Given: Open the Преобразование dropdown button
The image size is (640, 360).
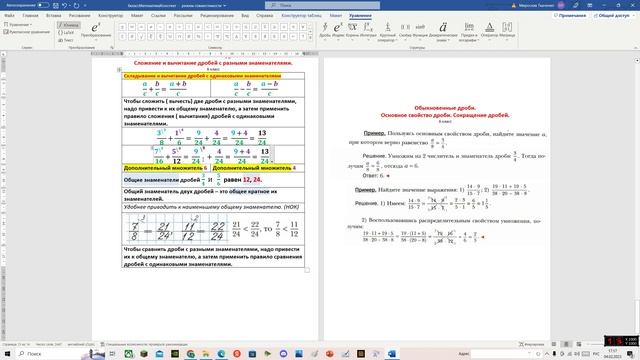Looking at the screenshot, I should (96, 32).
